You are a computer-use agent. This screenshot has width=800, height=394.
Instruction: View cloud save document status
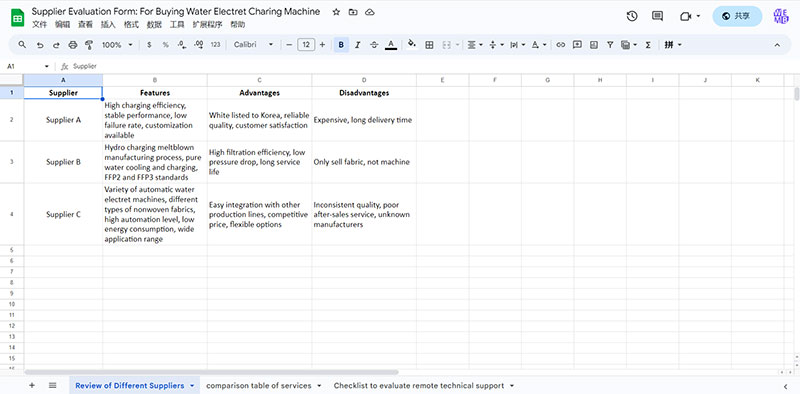(370, 12)
